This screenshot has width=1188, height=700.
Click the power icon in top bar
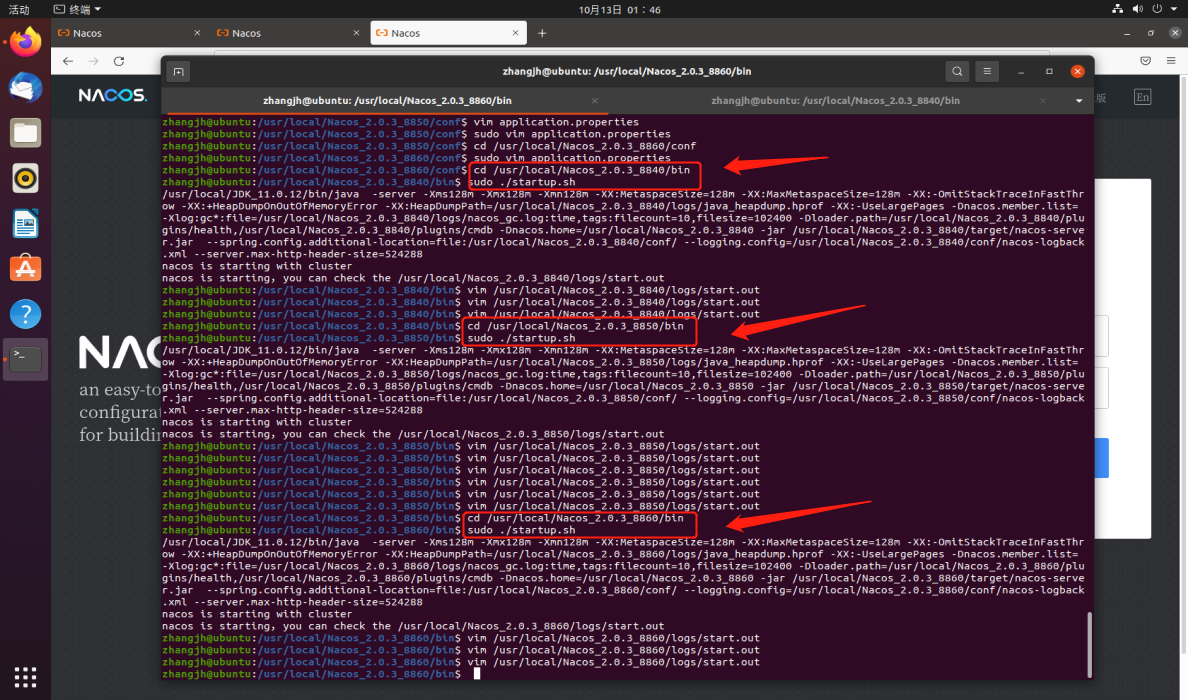[1157, 9]
